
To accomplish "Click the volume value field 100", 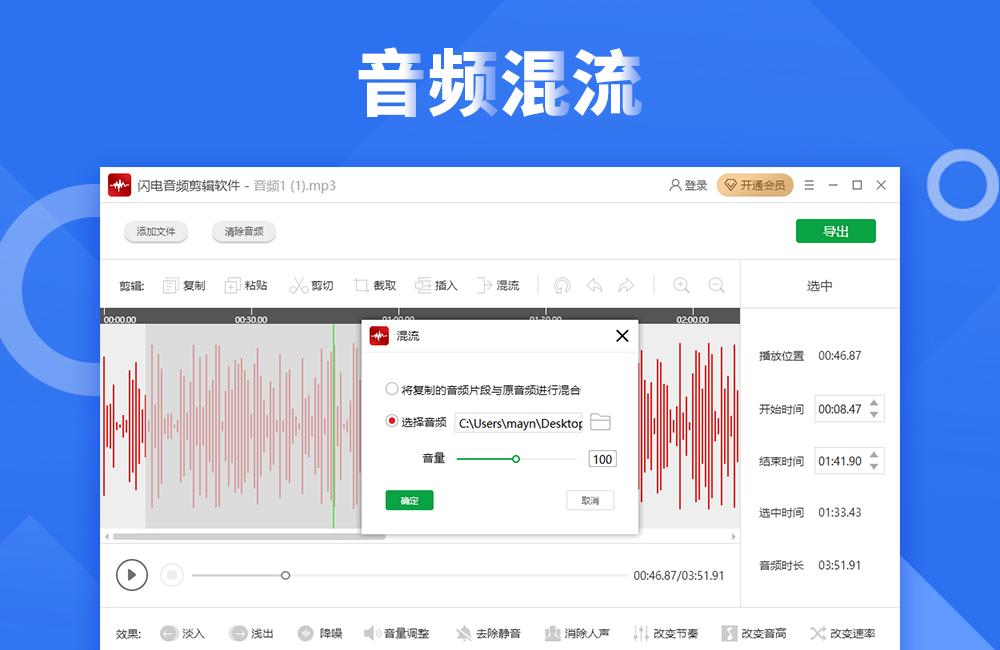I will coord(602,459).
